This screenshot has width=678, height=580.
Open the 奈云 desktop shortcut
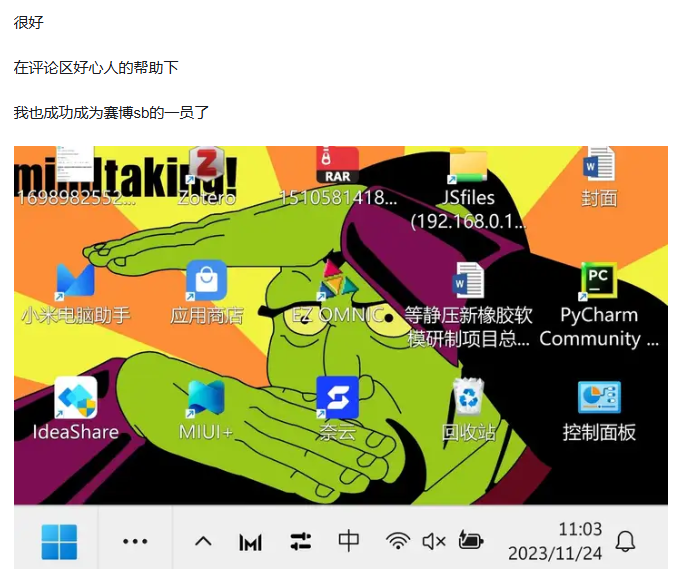pos(338,397)
